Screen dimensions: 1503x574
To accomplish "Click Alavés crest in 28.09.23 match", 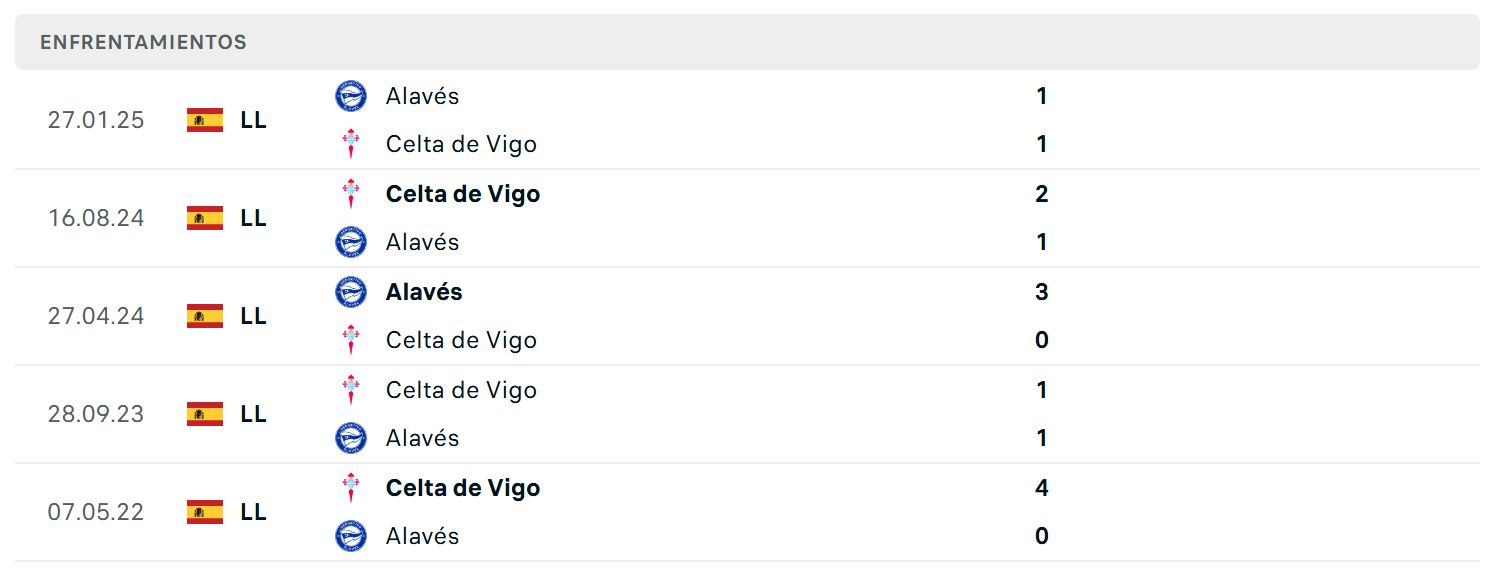I will click(x=351, y=438).
